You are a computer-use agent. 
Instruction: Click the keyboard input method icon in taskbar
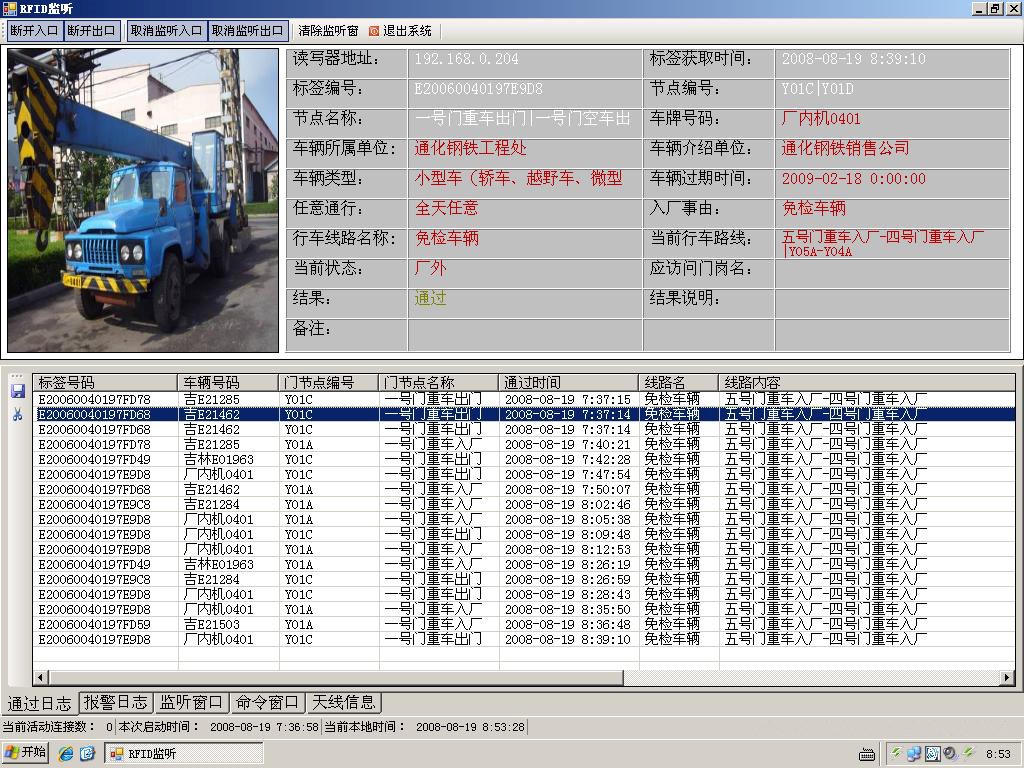click(867, 754)
